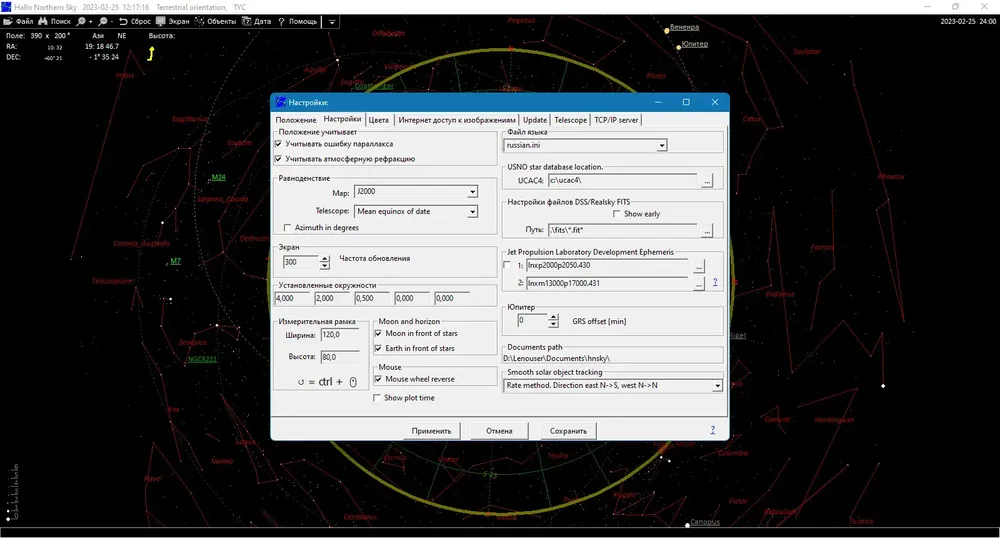Maximize the Настройки dialog window

686,102
